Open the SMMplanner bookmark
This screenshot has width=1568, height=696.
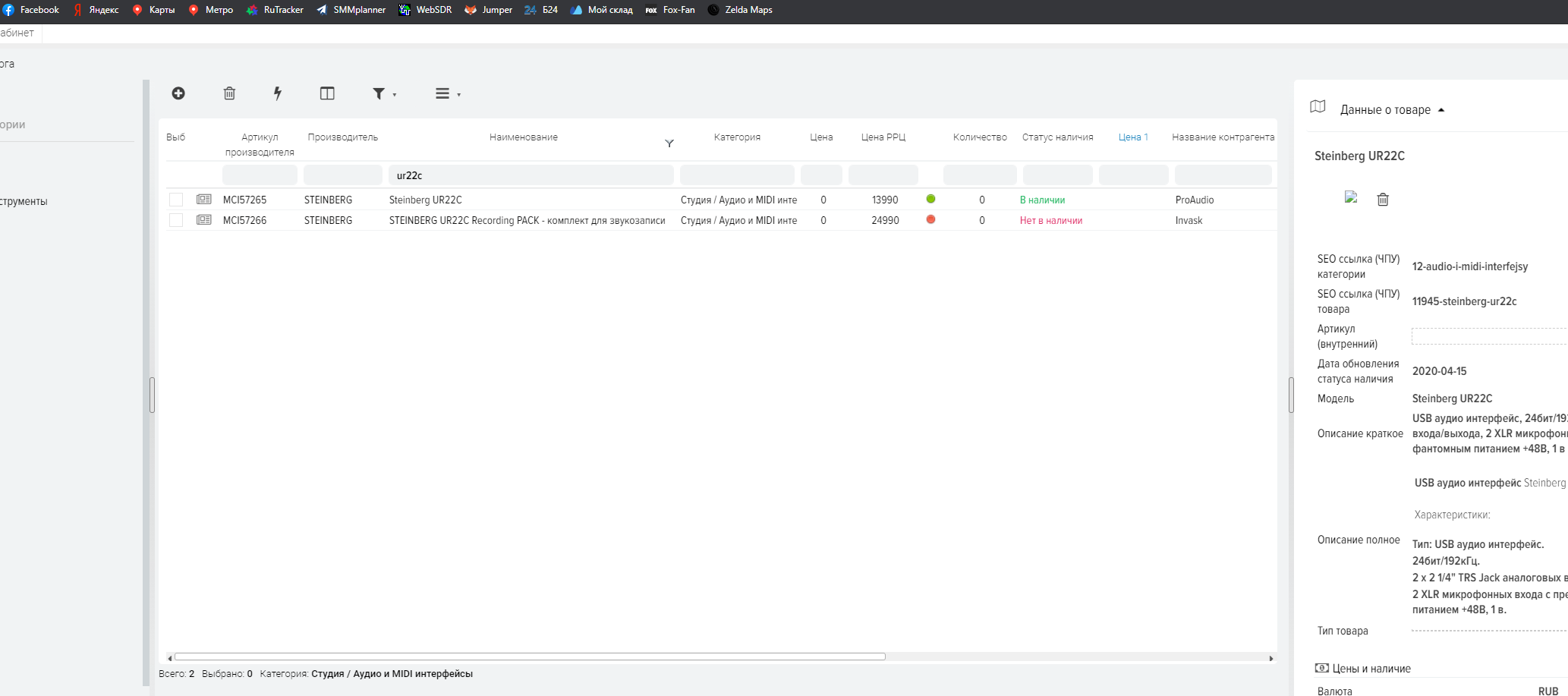[x=351, y=10]
